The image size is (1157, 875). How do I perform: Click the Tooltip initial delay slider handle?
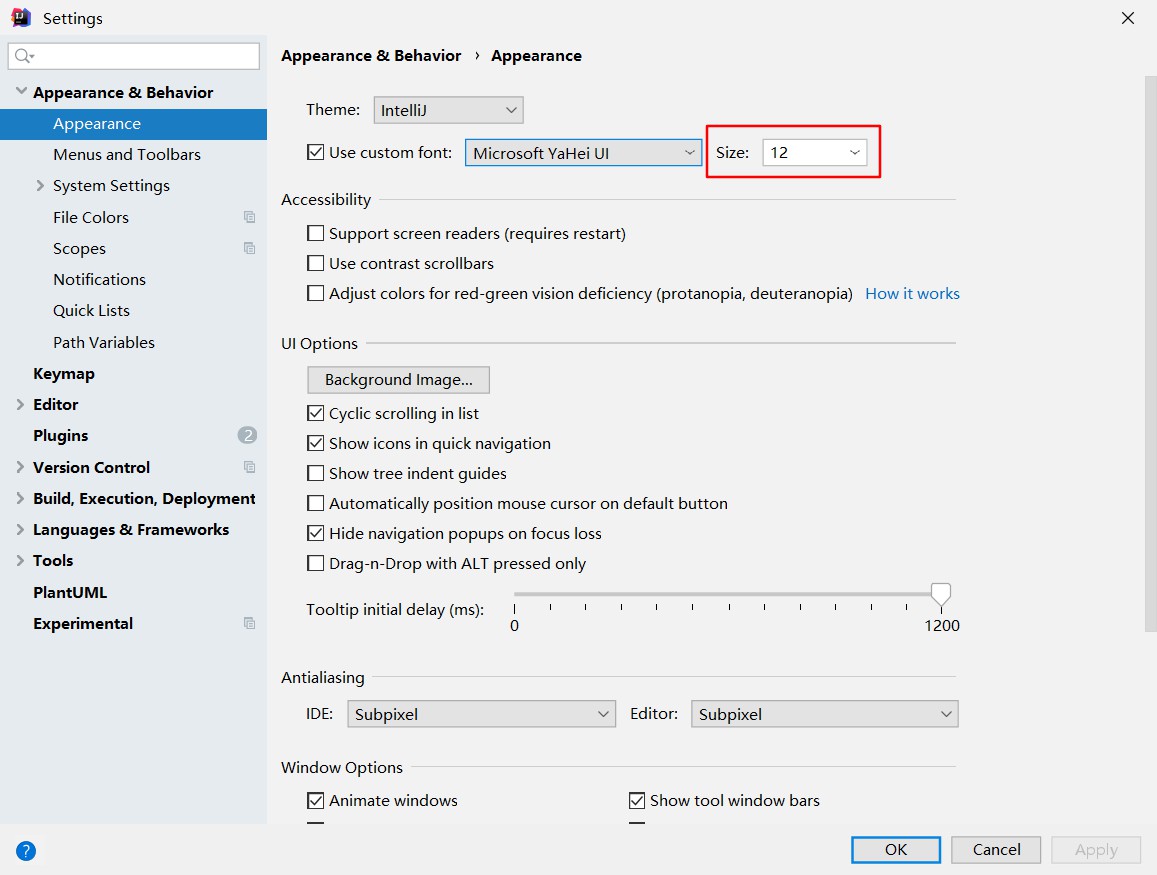pos(940,594)
